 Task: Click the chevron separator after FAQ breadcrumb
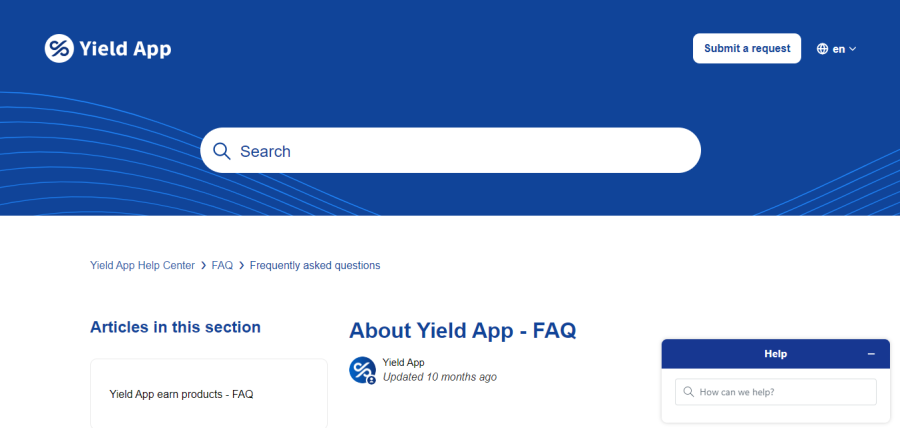(x=242, y=266)
